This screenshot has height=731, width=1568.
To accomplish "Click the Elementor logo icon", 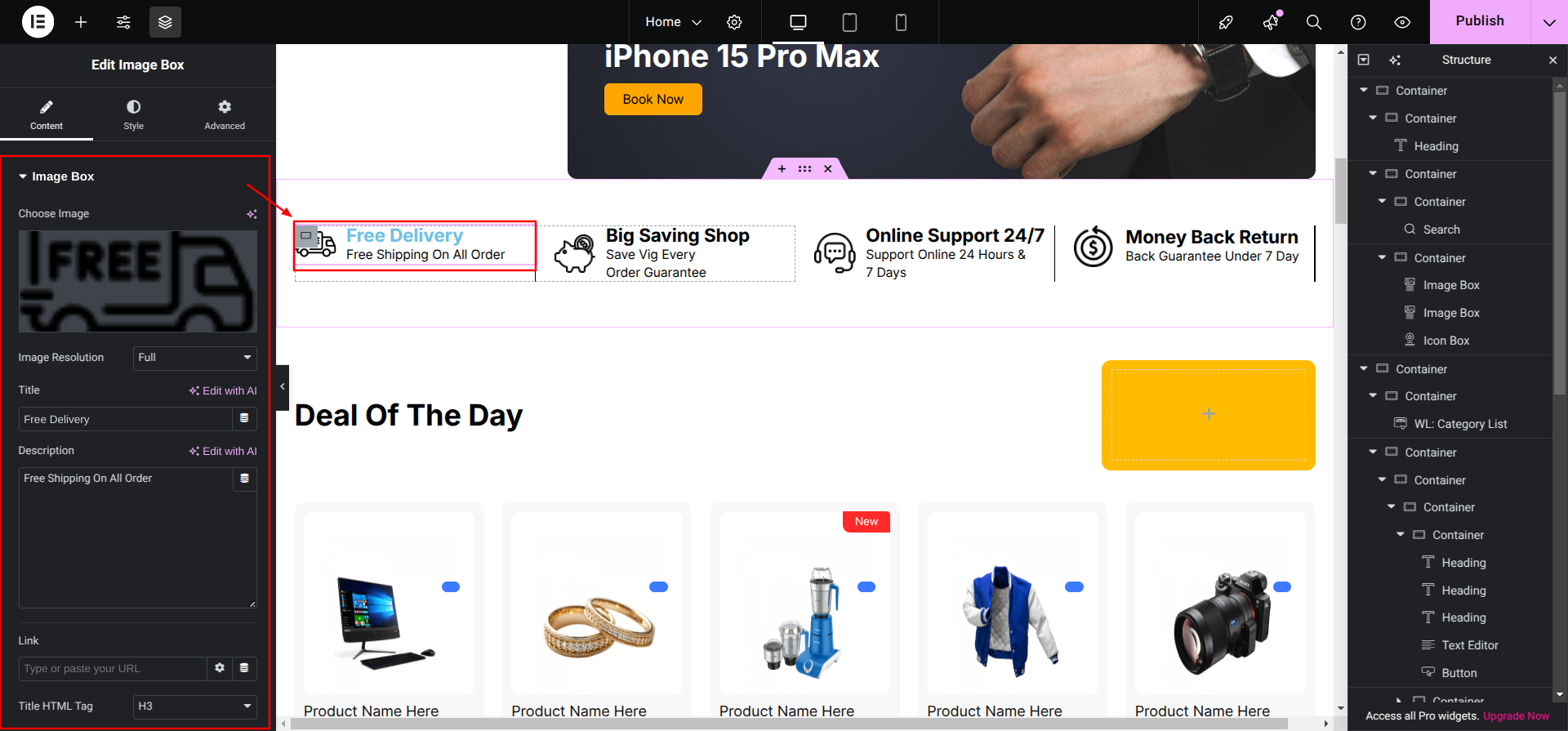I will coord(38,22).
